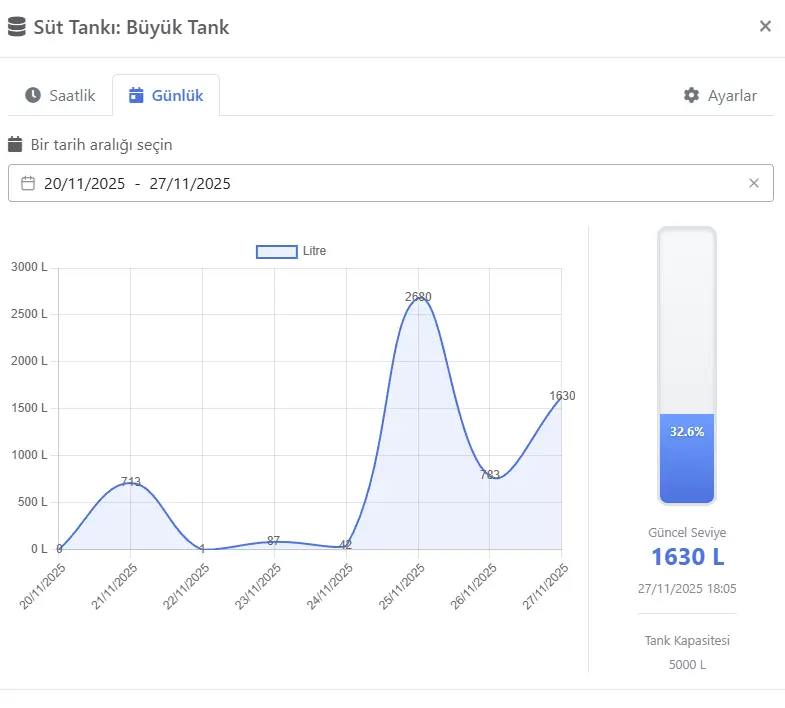Click the Litre legend label
785x708 pixels.
[x=314, y=251]
